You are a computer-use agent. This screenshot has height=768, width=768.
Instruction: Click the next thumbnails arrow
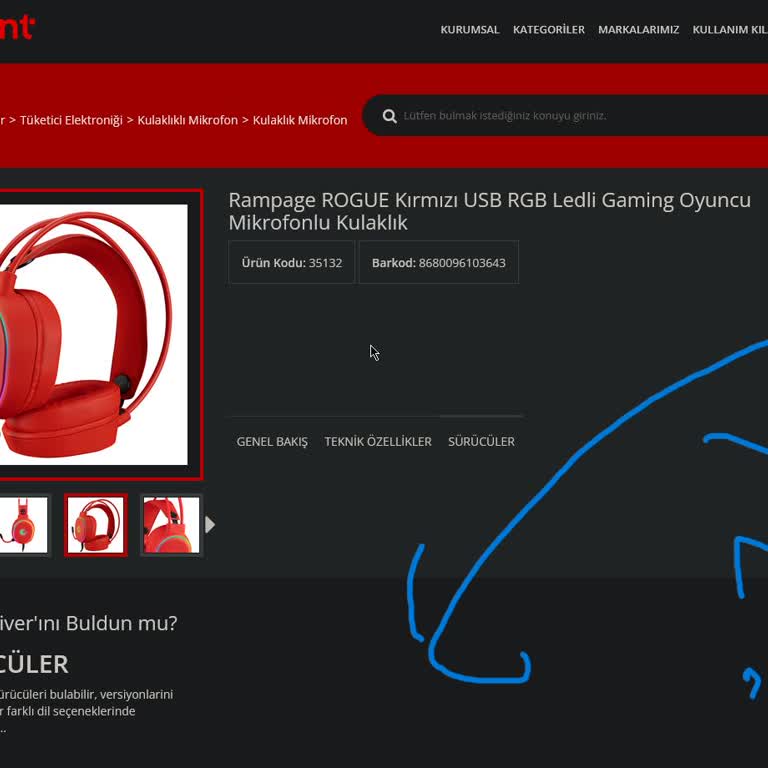[210, 525]
